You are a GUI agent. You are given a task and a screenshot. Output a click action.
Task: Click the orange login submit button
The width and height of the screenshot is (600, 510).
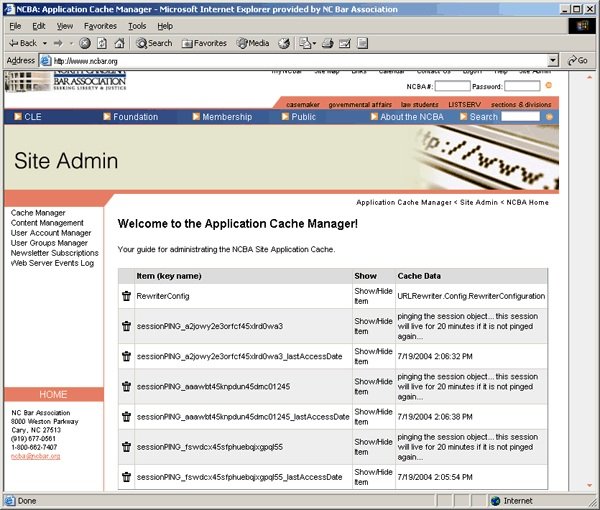click(548, 86)
